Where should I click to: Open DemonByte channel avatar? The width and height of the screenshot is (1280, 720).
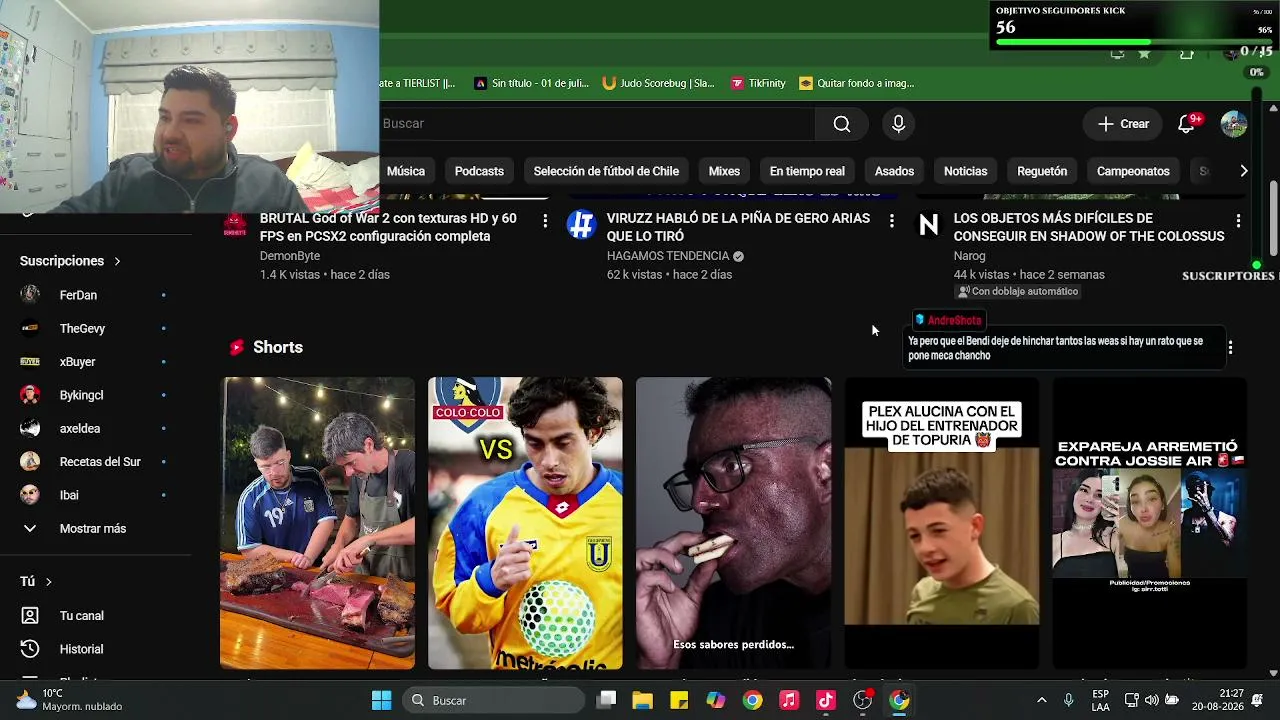coord(235,224)
